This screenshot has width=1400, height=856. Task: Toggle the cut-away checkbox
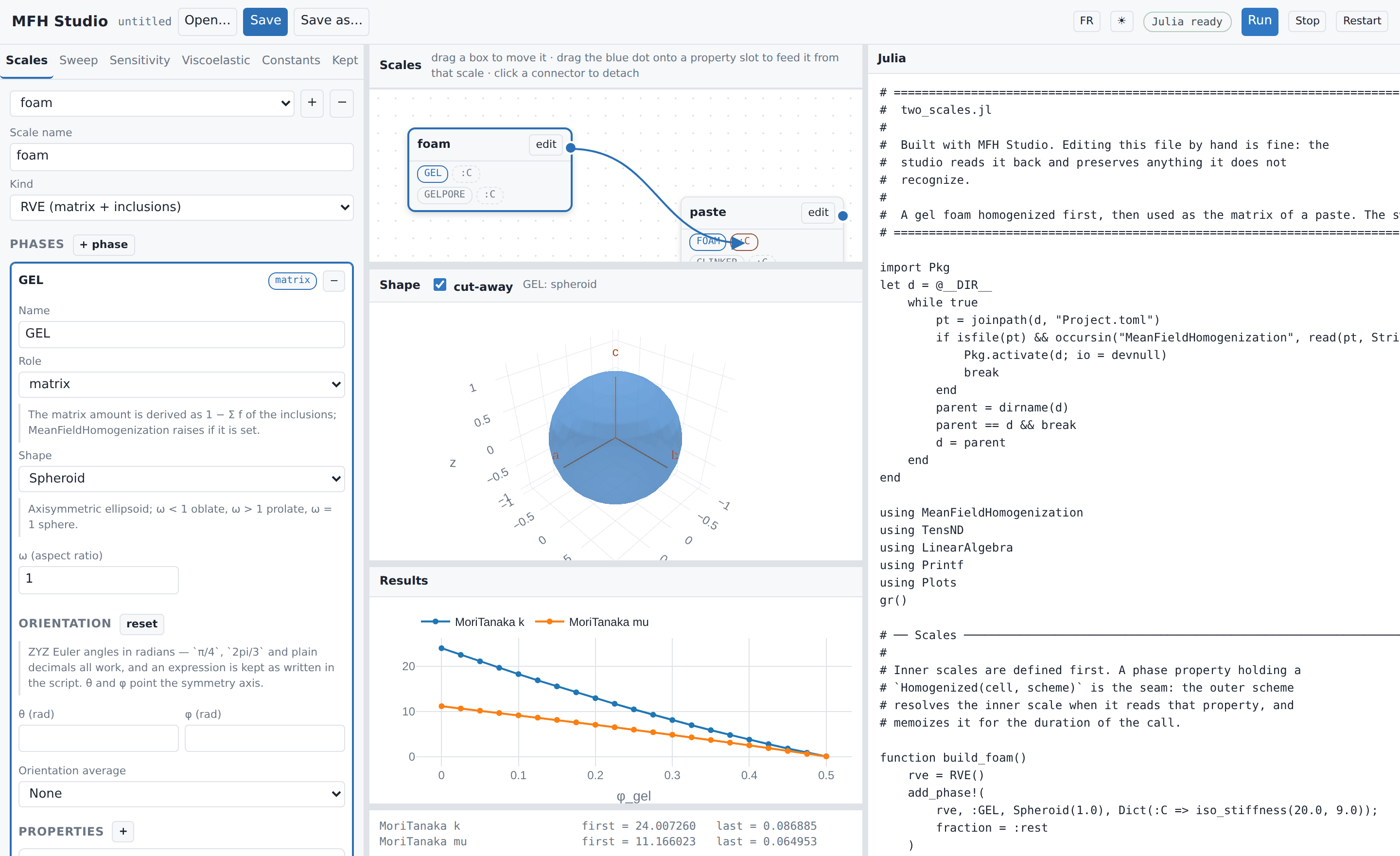[x=440, y=284]
